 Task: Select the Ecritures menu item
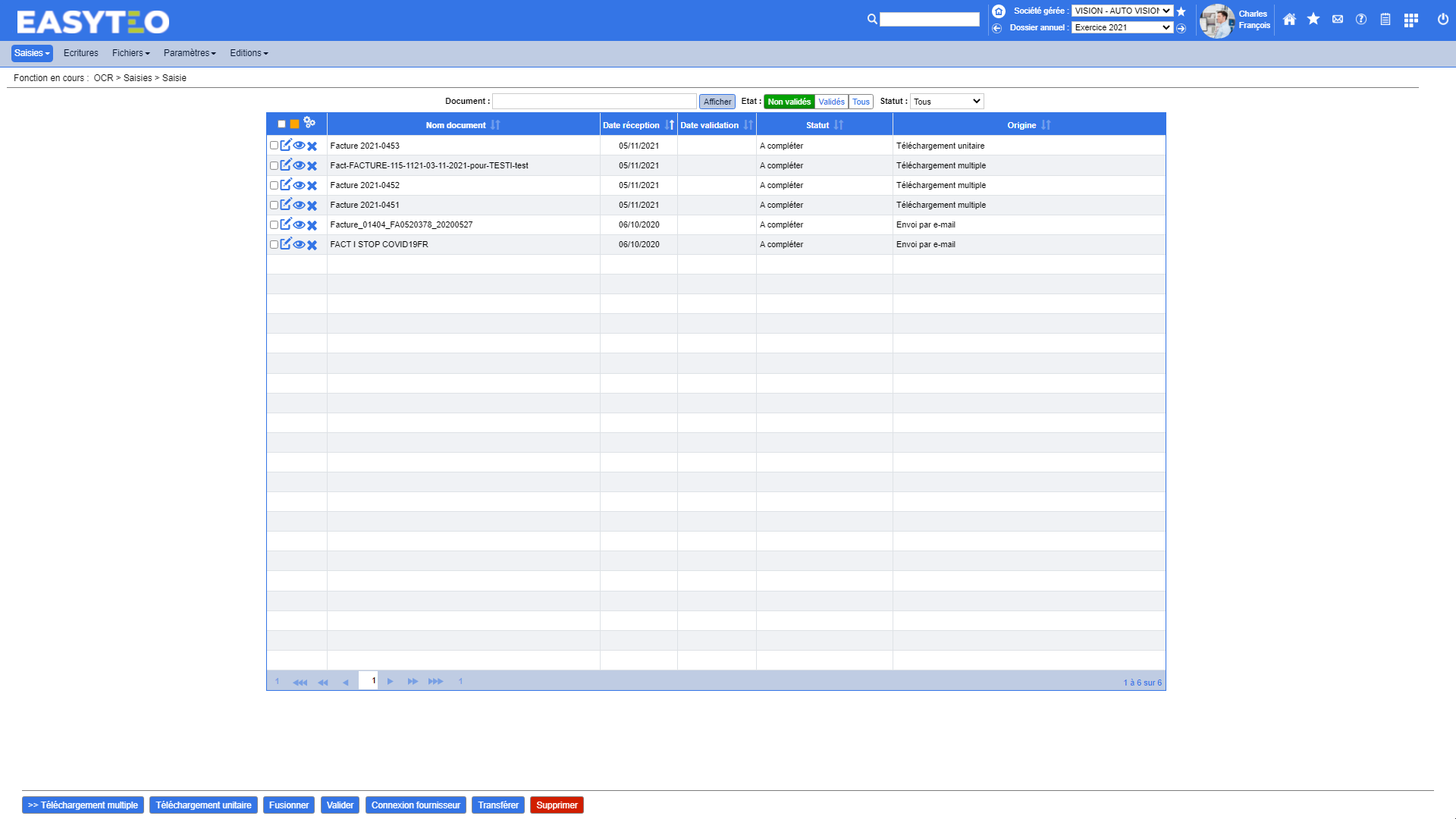(81, 53)
